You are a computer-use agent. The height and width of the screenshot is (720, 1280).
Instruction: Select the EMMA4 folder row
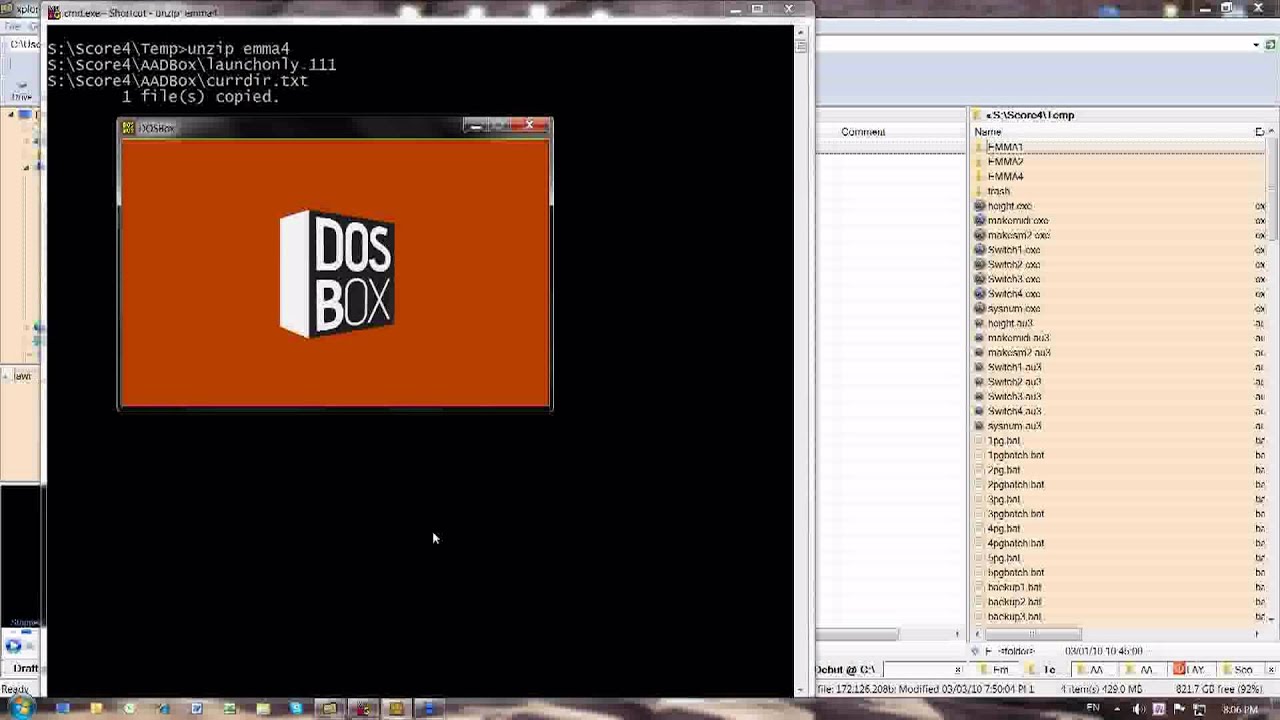click(x=1005, y=177)
